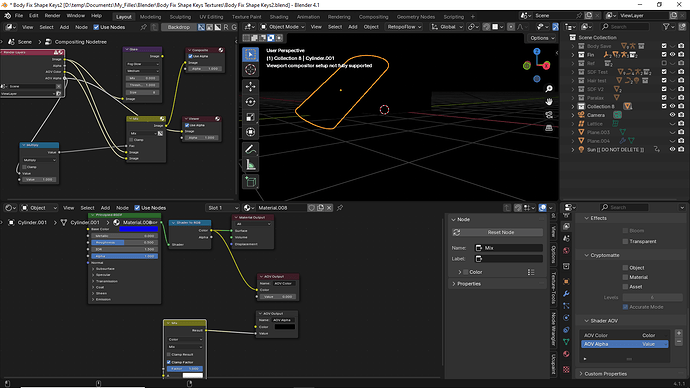Switch to the Compositing workspace tab
This screenshot has height=388, width=690.
click(x=374, y=17)
